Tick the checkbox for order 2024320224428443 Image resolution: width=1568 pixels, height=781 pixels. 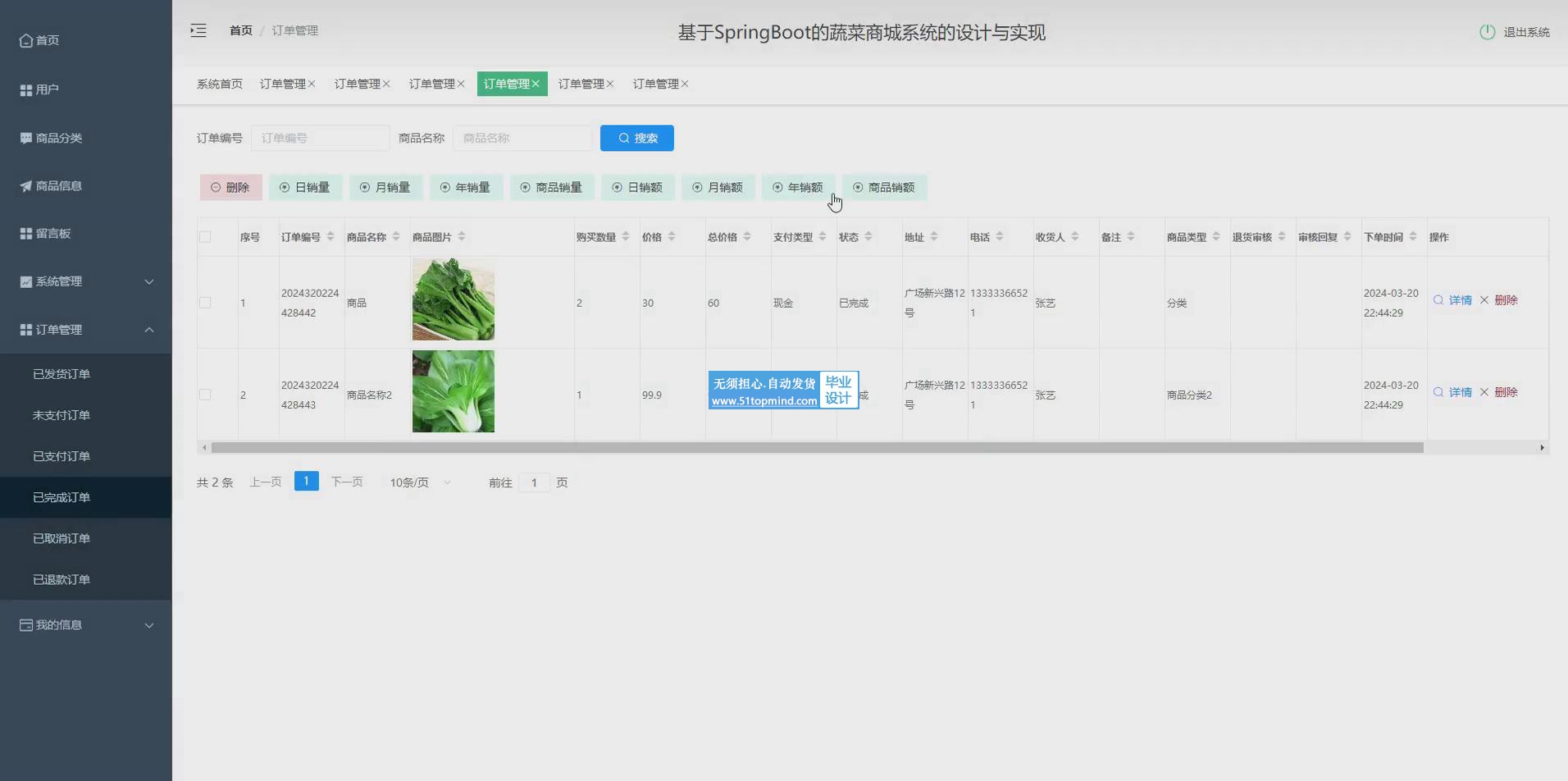(205, 395)
